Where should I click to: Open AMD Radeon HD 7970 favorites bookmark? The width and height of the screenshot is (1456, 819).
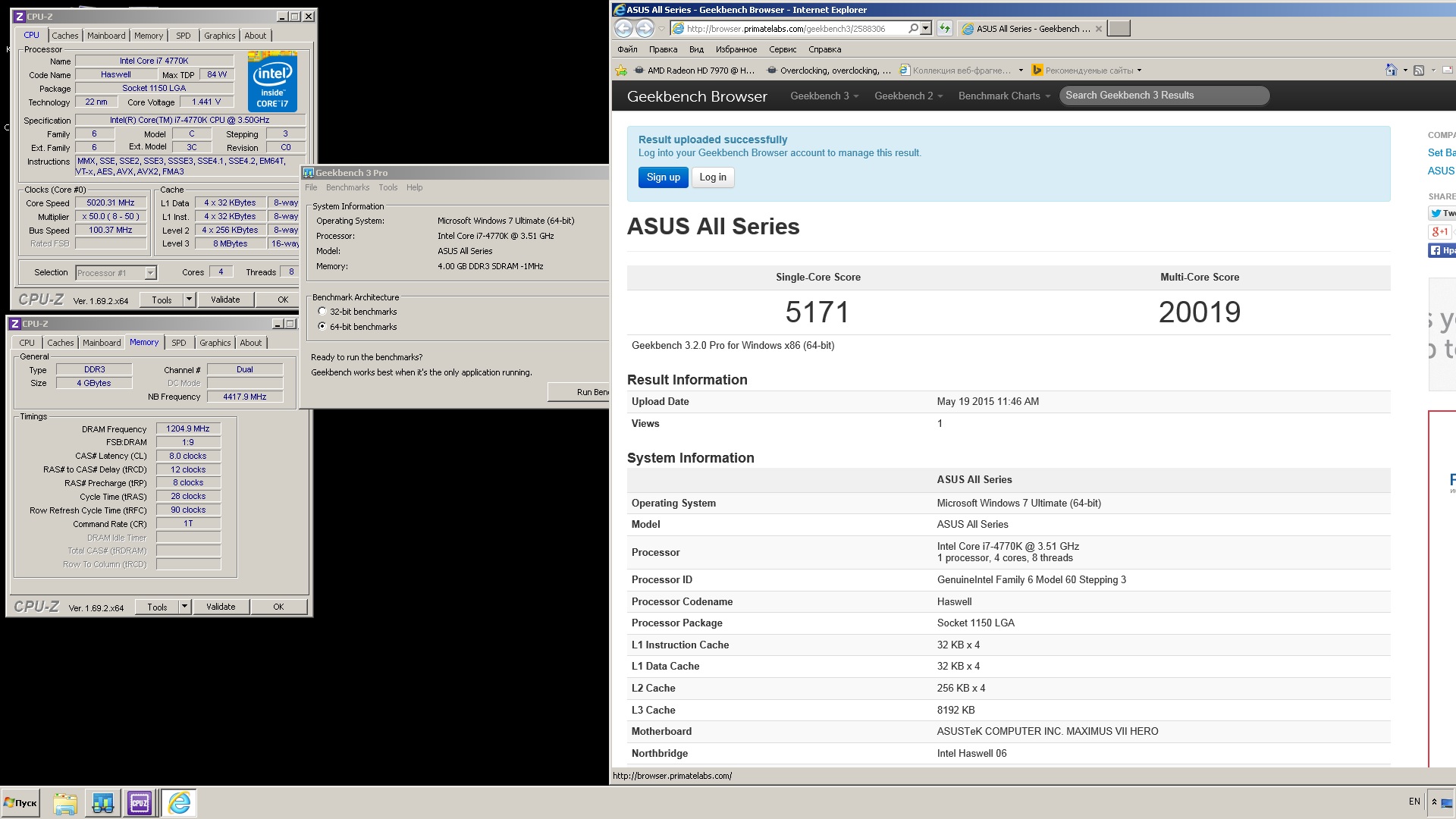point(694,71)
